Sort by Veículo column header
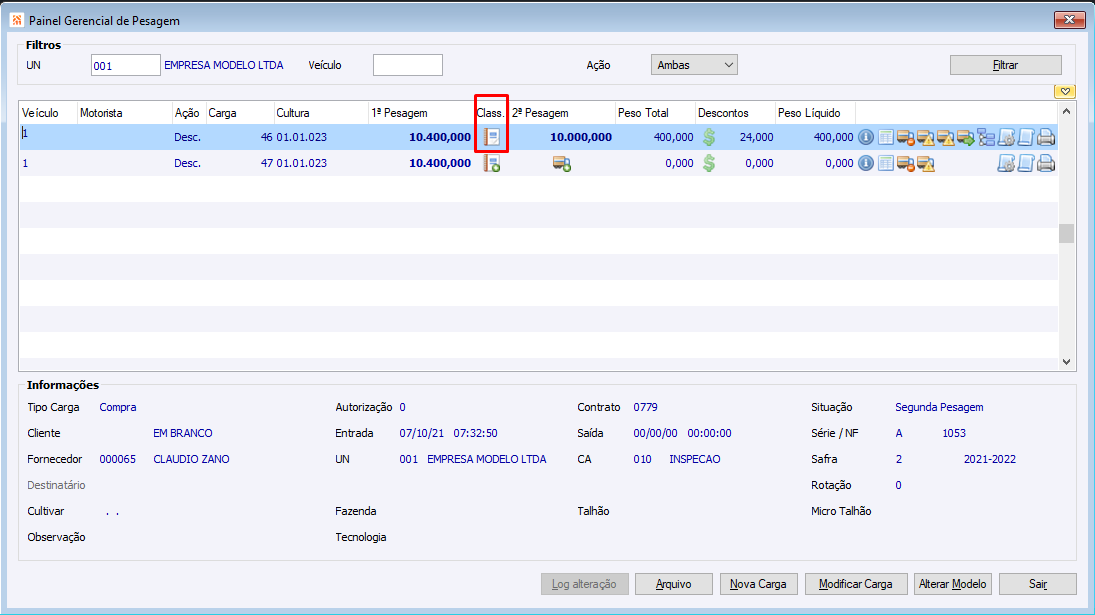1095x615 pixels. (x=48, y=113)
